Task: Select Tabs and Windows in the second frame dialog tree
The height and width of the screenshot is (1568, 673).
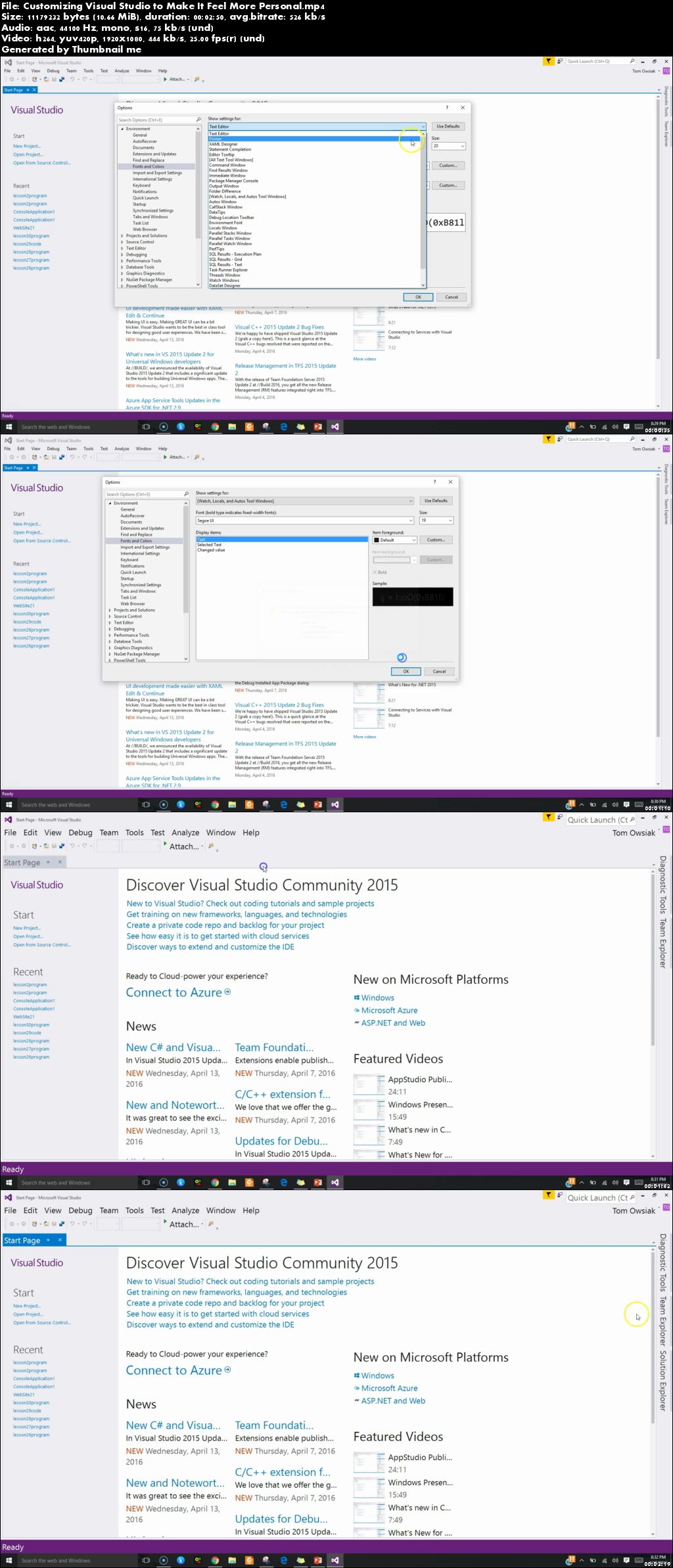Action: (138, 591)
